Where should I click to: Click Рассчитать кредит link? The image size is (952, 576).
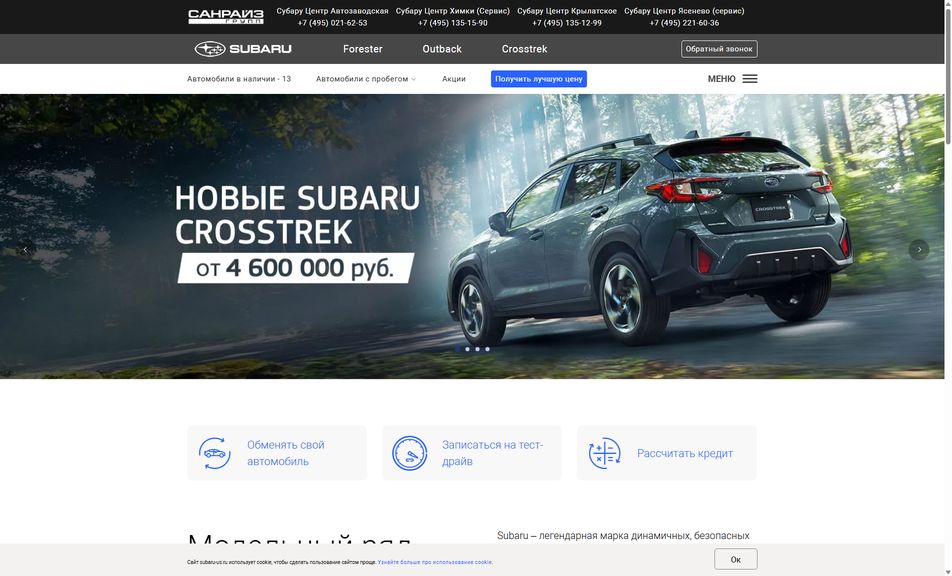(685, 453)
